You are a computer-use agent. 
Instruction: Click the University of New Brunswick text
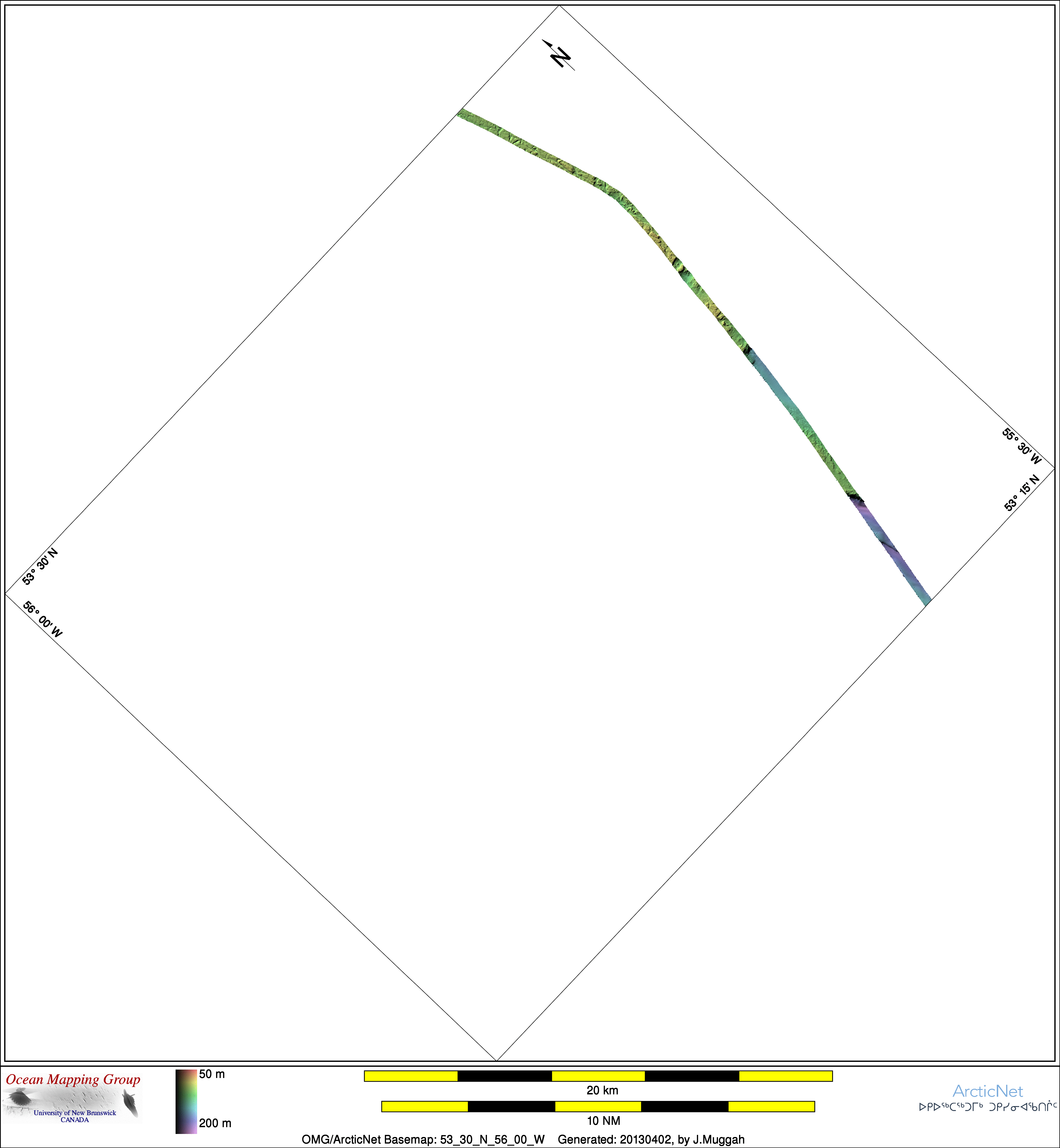(75, 1113)
